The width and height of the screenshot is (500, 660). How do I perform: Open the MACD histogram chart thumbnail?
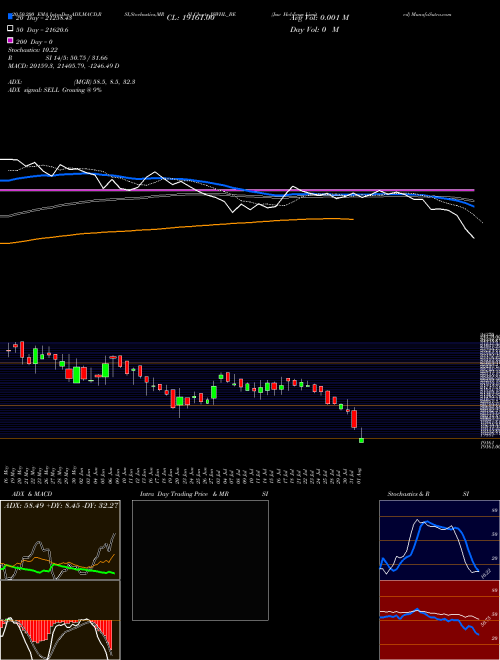pos(60,620)
